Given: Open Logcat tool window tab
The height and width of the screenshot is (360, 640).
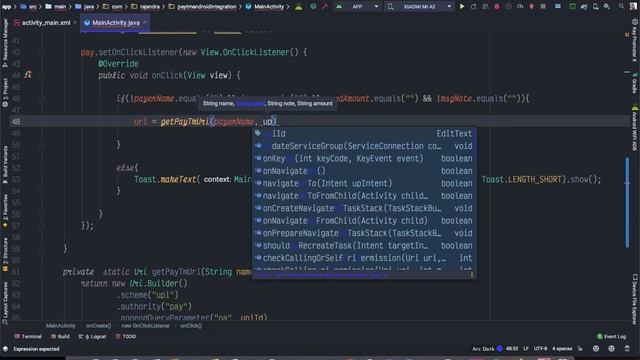Looking at the screenshot, I should click(92, 337).
